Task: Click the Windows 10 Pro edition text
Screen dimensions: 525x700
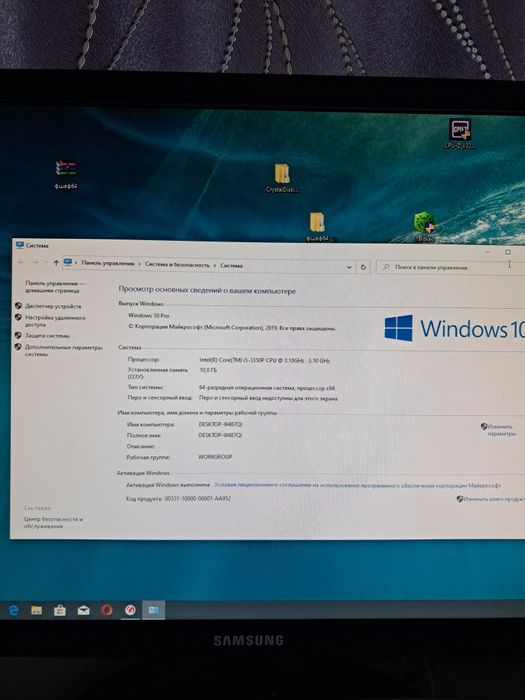Action: 149,316
